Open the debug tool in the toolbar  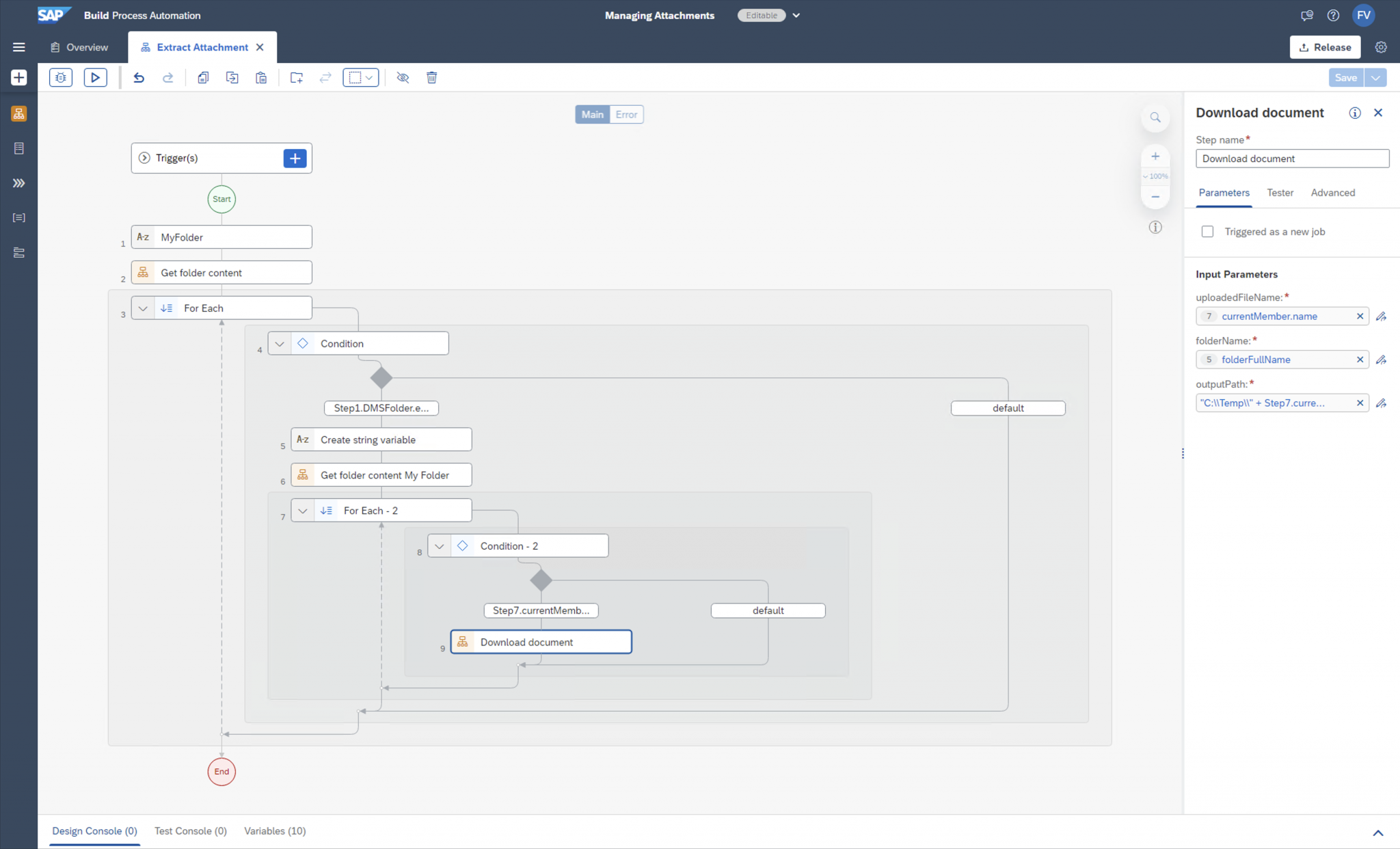(x=61, y=77)
